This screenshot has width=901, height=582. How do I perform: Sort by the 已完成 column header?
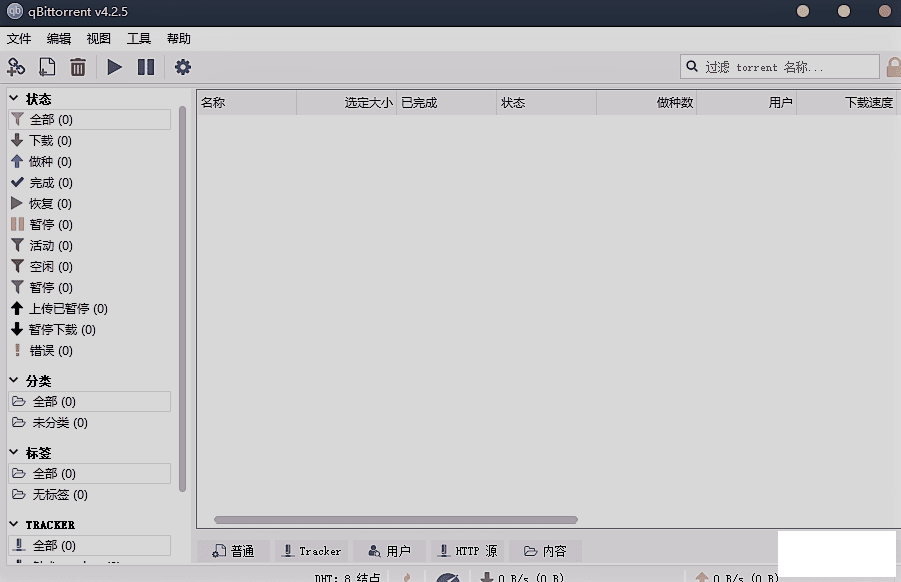446,103
